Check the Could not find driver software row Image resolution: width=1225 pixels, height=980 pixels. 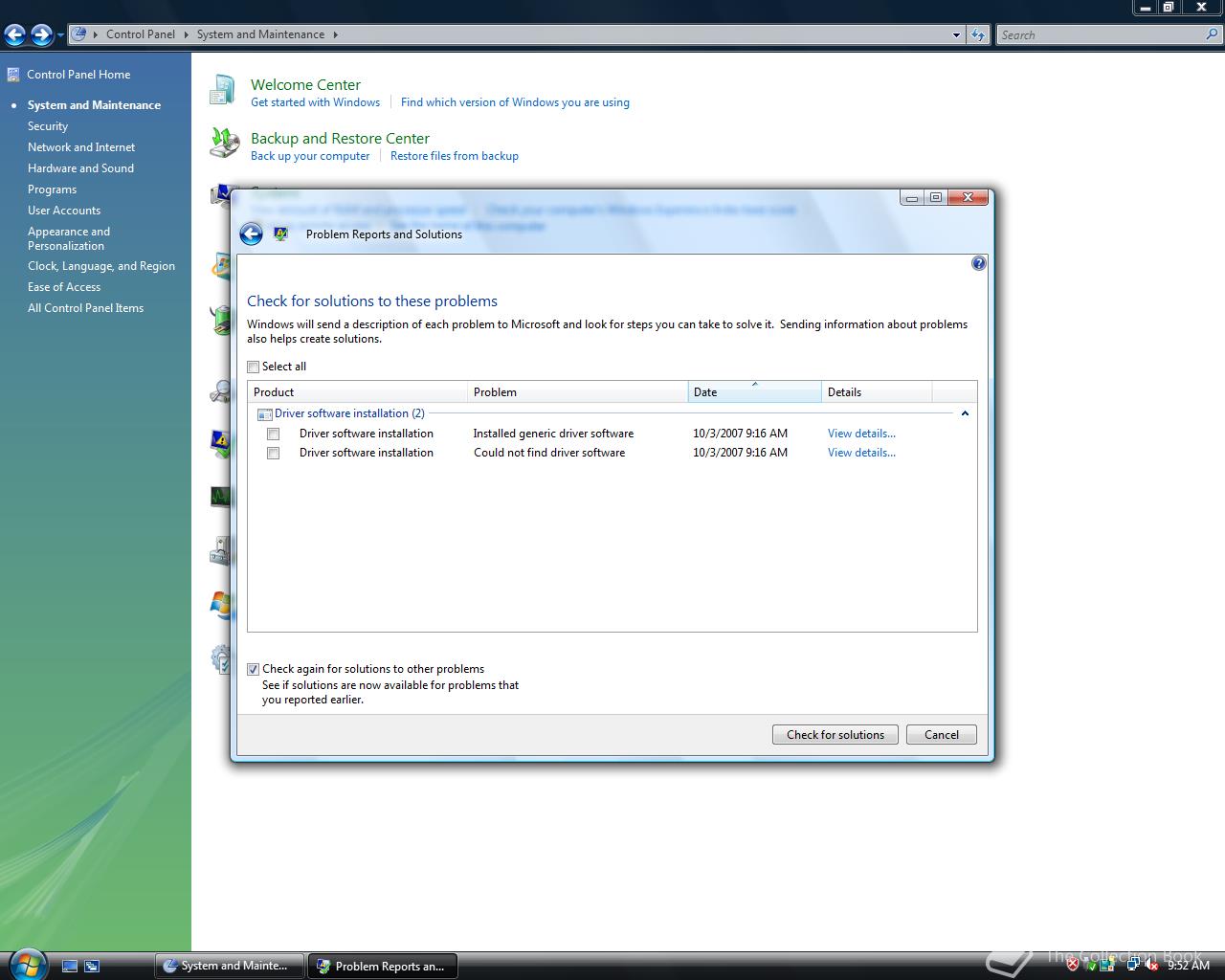coord(274,453)
